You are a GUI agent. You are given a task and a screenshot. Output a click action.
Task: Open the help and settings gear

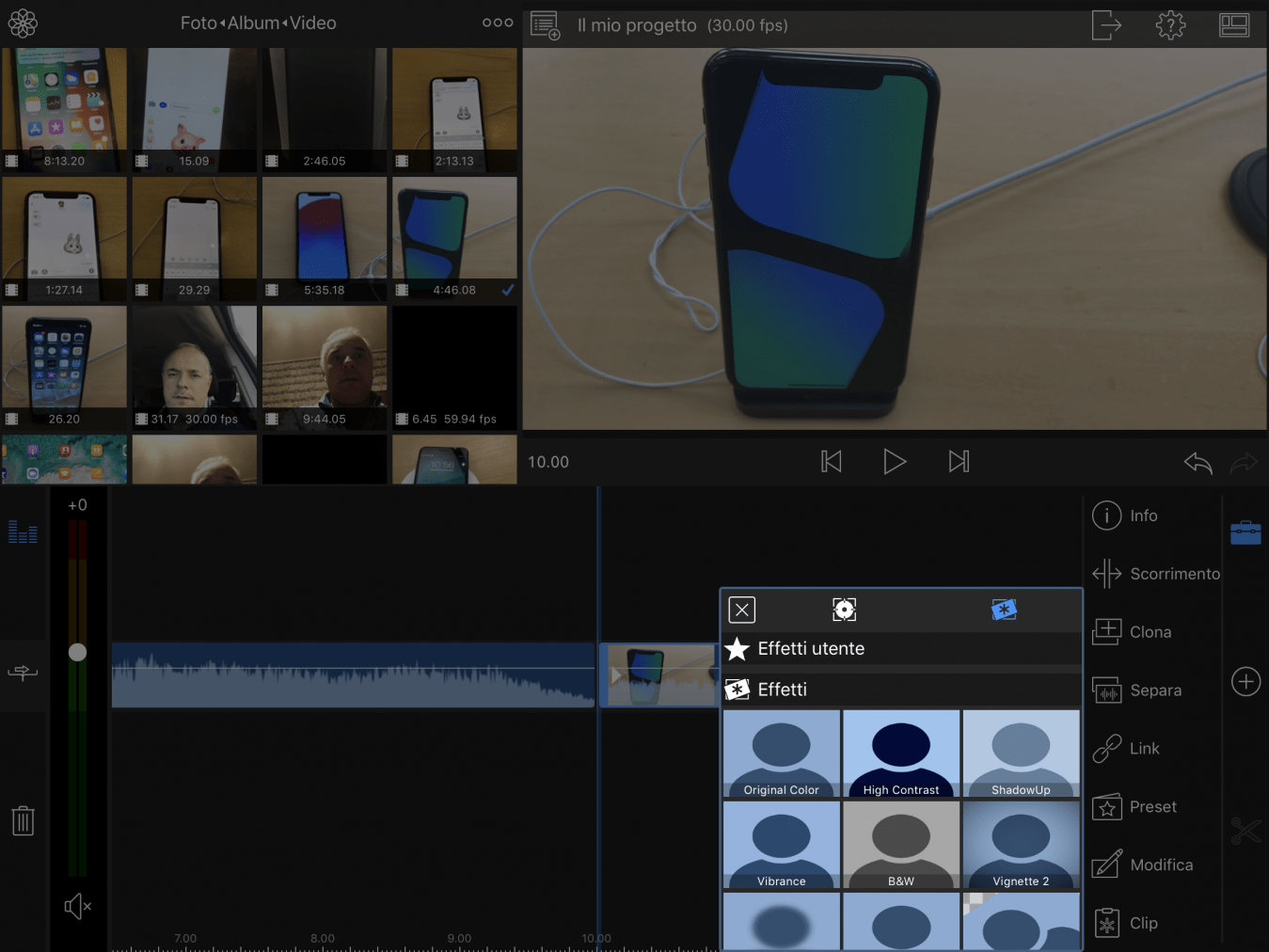tap(1170, 24)
